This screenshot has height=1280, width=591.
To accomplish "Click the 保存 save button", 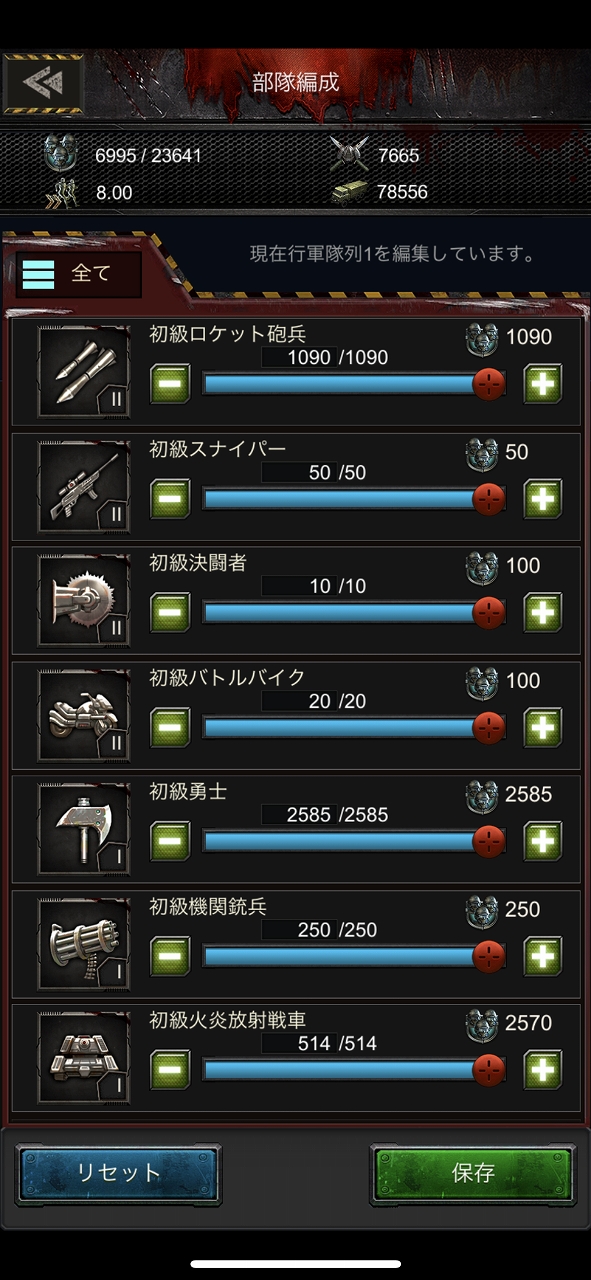I will tap(473, 1174).
